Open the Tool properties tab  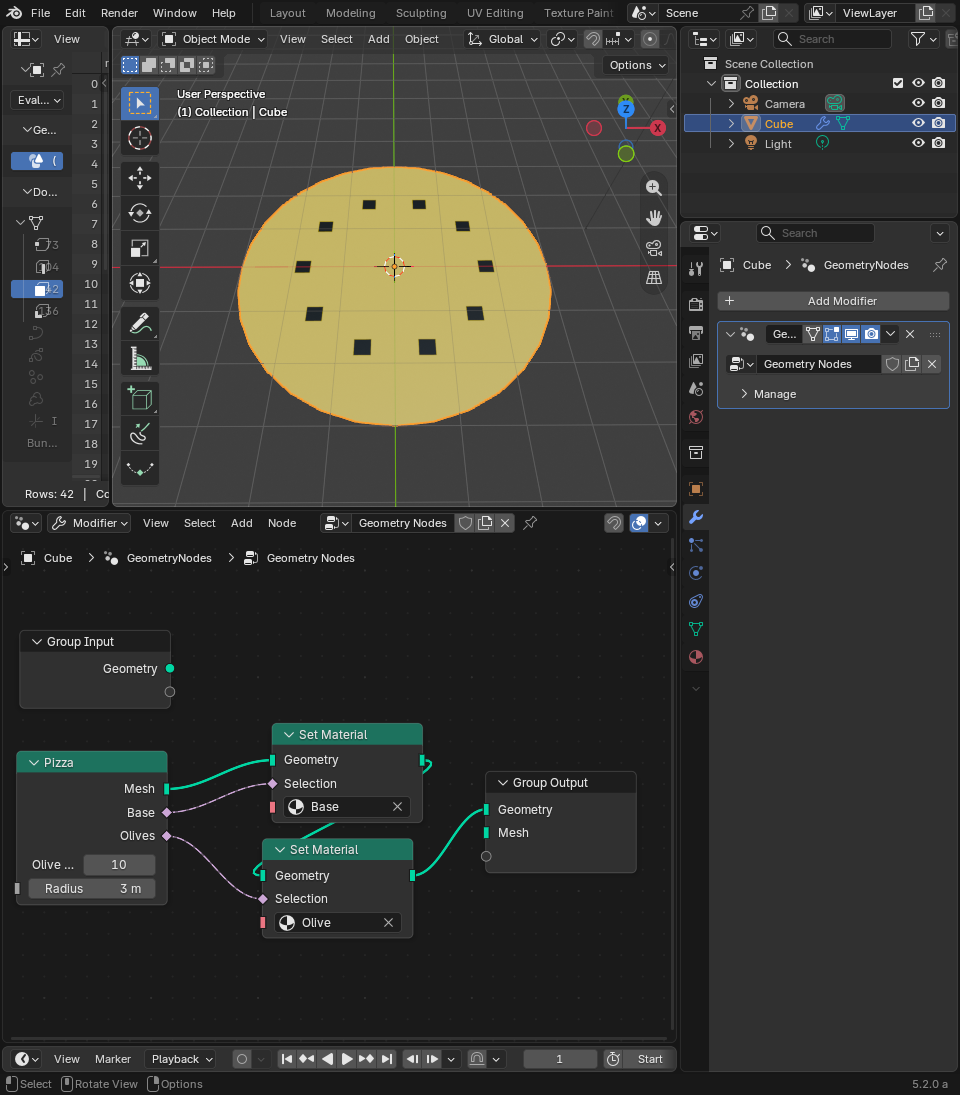pos(696,269)
